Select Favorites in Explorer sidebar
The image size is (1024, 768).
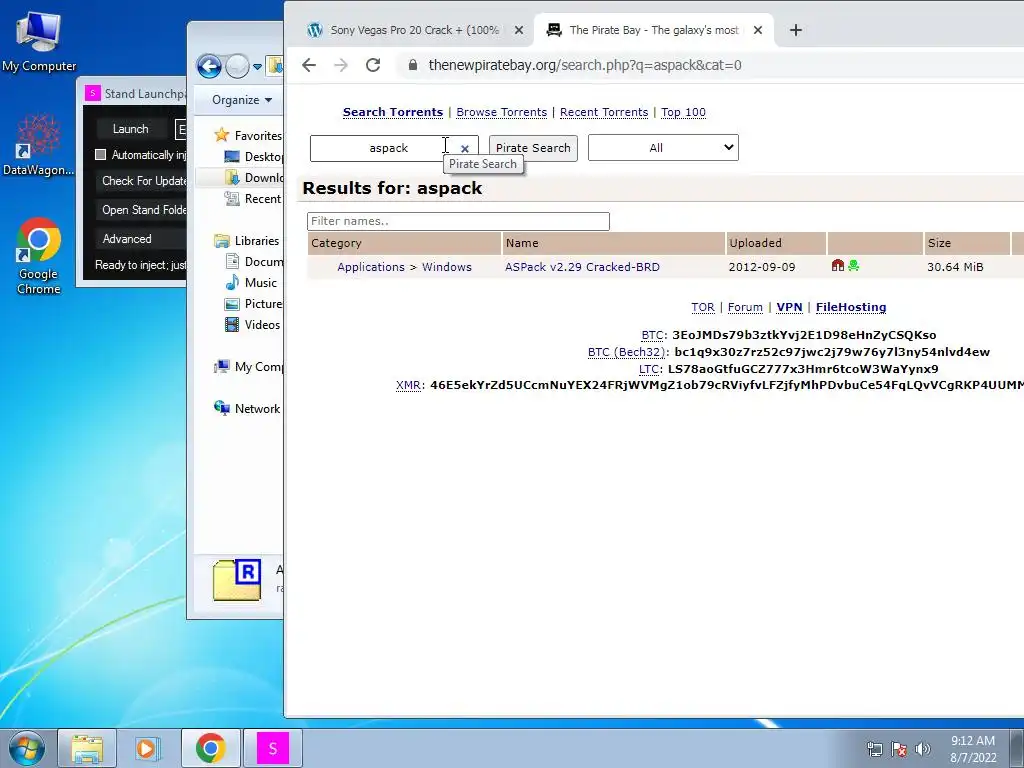248,135
